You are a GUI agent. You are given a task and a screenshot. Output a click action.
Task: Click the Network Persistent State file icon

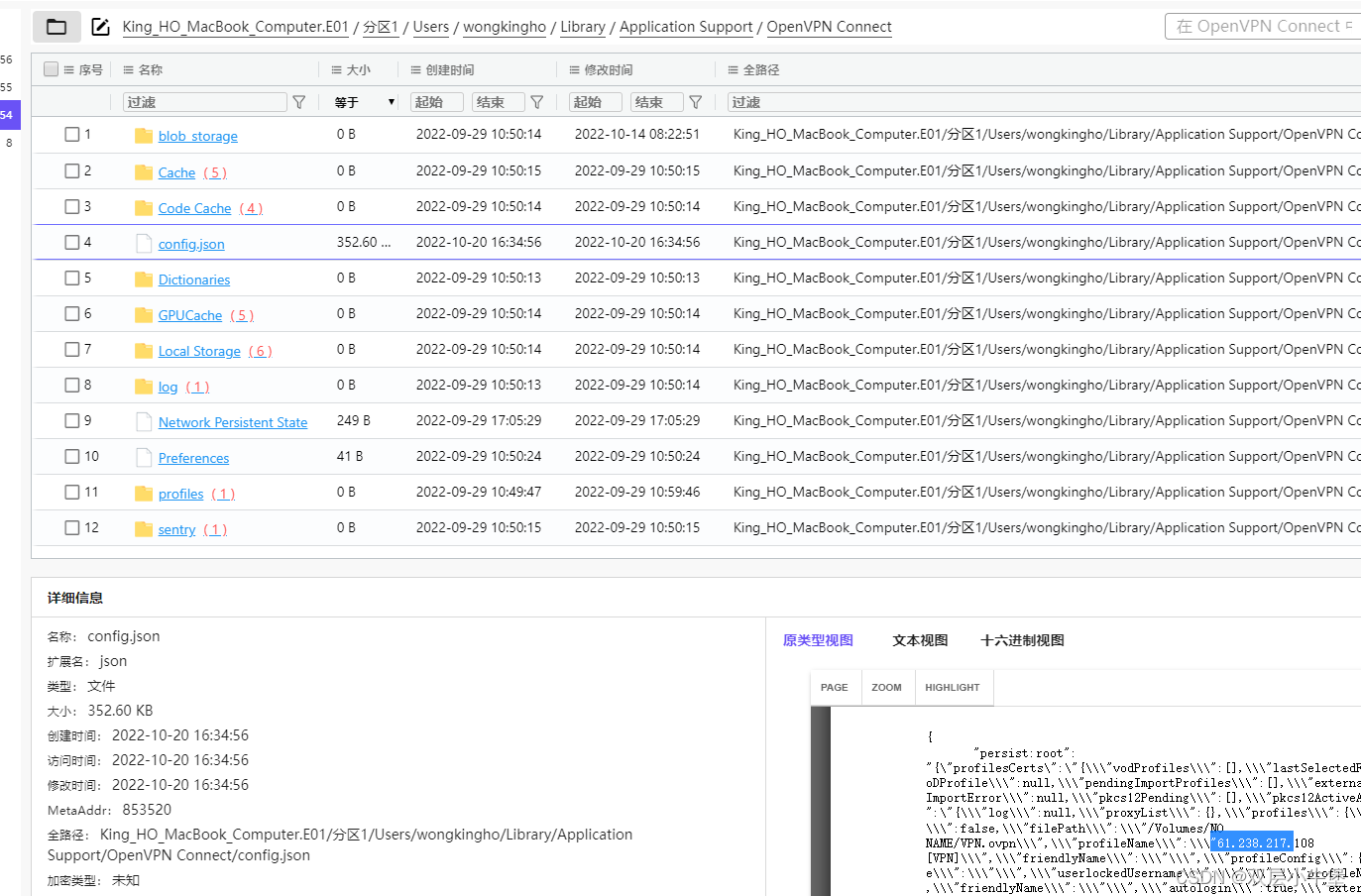144,422
